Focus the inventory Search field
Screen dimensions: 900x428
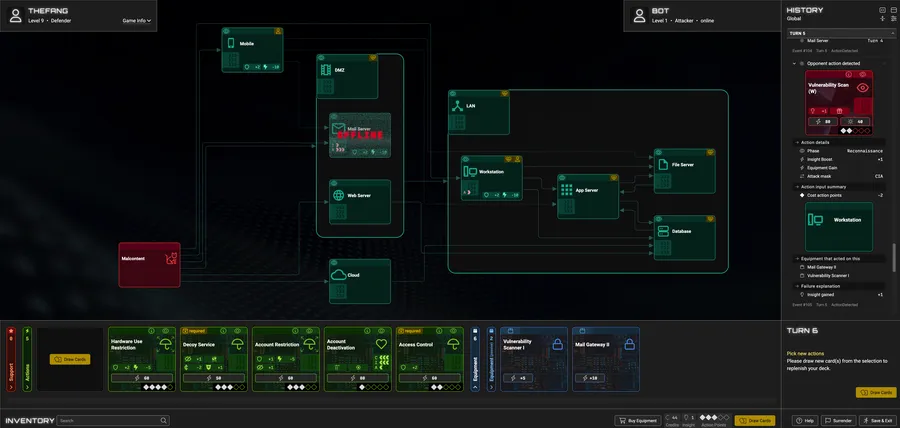click(113, 421)
